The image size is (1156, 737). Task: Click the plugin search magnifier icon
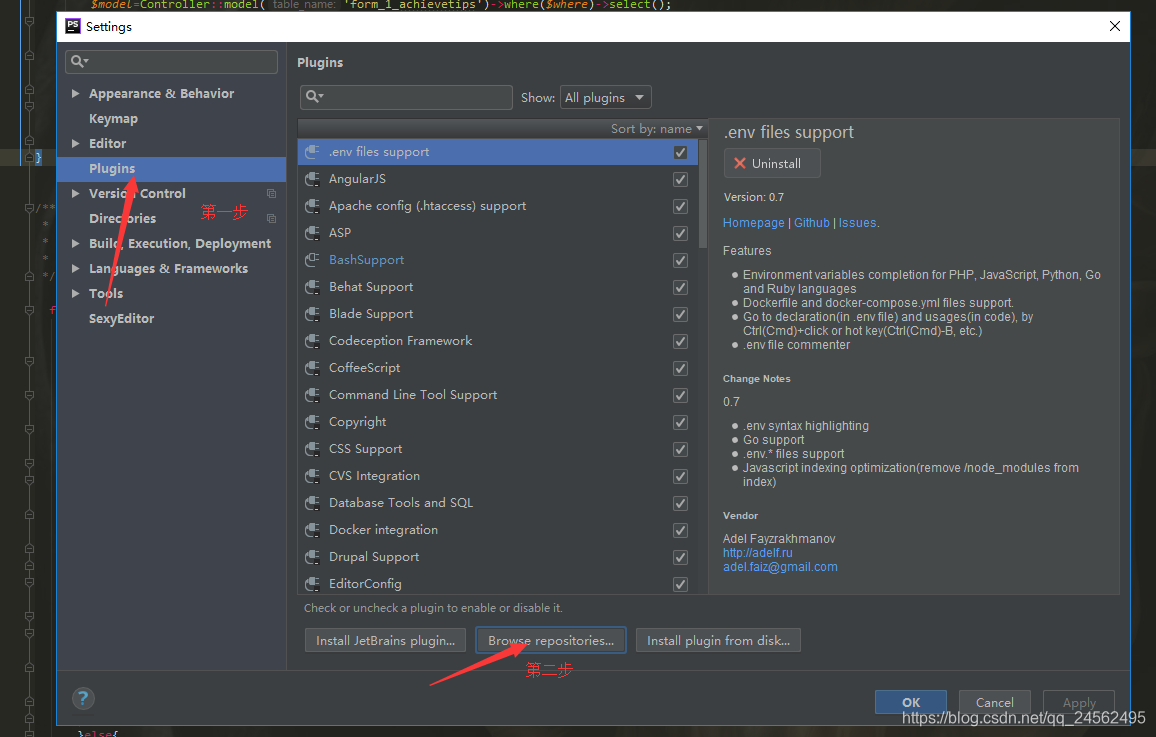point(314,97)
